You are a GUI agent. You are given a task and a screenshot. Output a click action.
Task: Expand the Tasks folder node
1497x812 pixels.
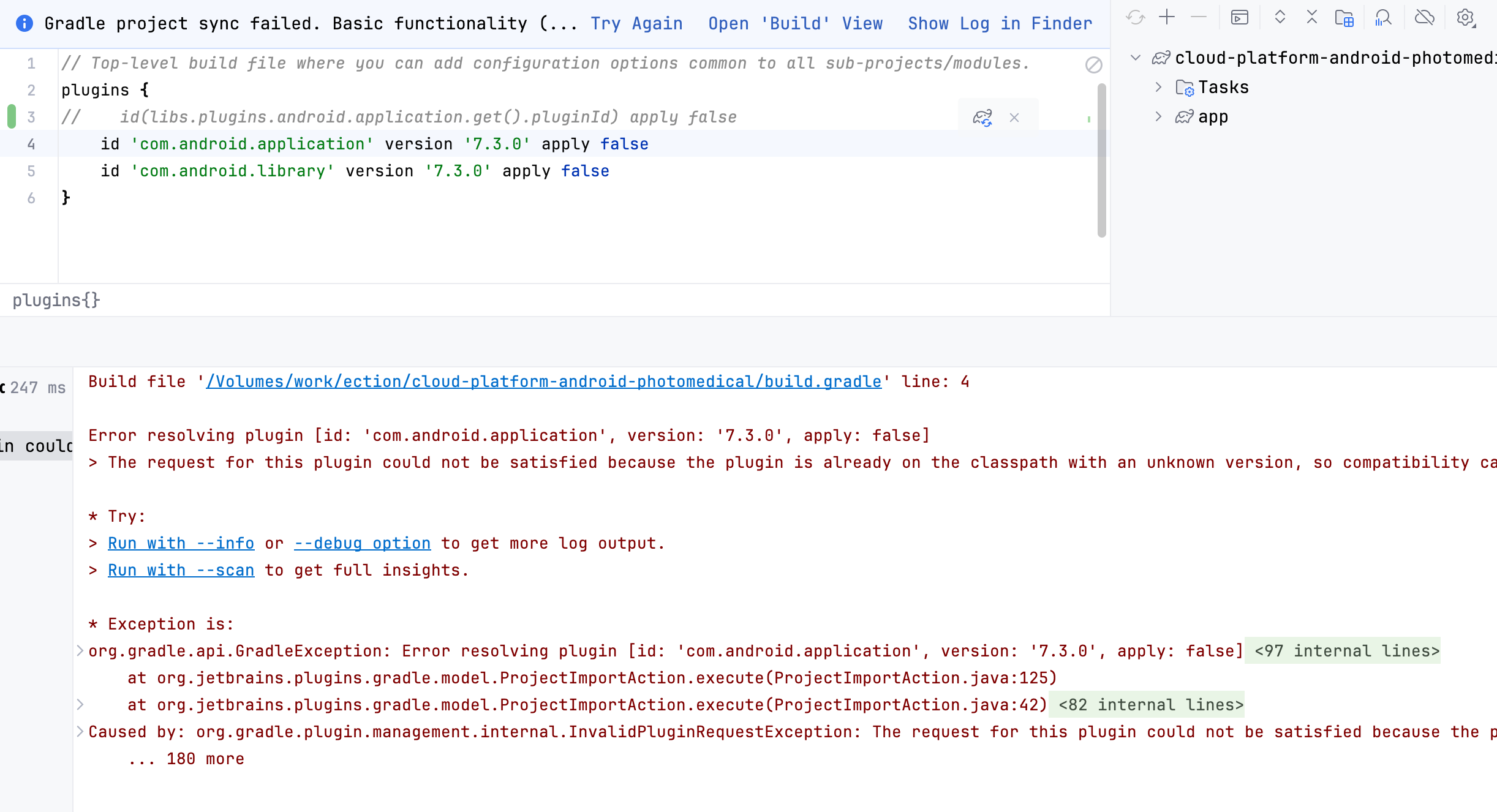(1158, 88)
